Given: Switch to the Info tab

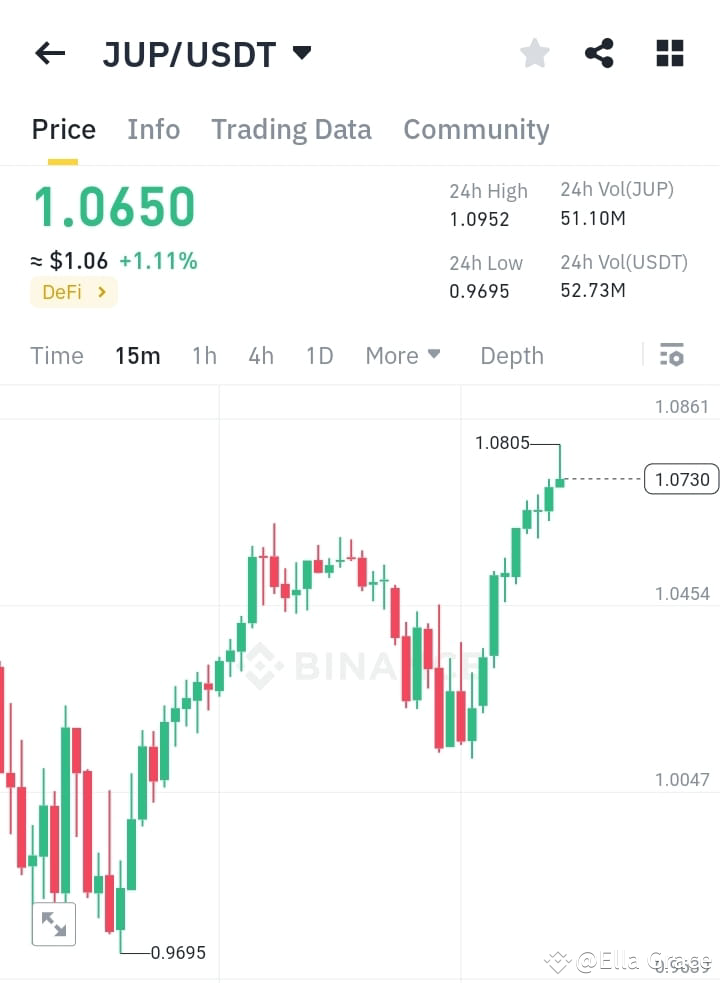Looking at the screenshot, I should pyautogui.click(x=153, y=129).
